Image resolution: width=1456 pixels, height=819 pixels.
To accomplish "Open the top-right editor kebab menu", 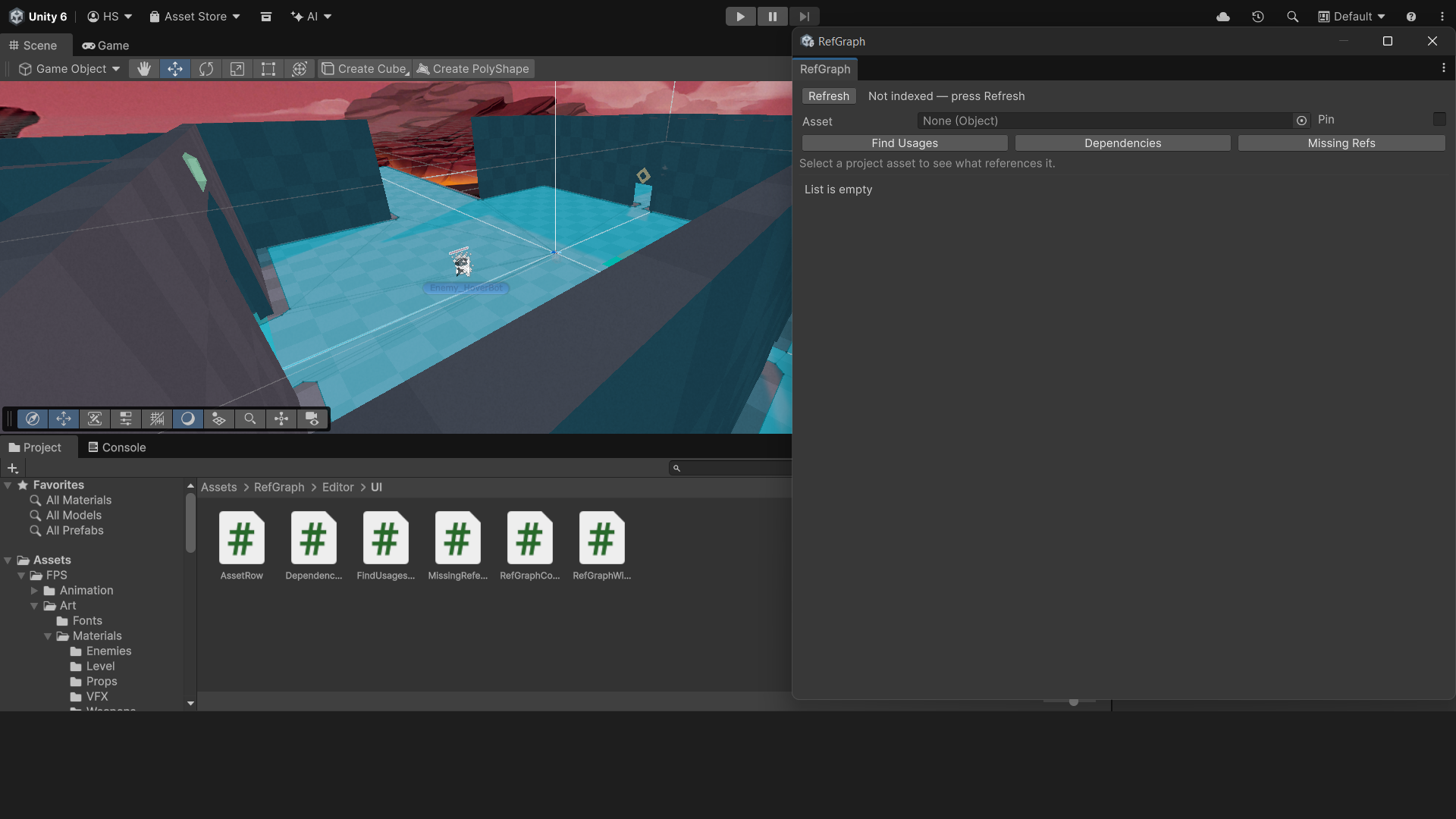I will click(x=1442, y=17).
